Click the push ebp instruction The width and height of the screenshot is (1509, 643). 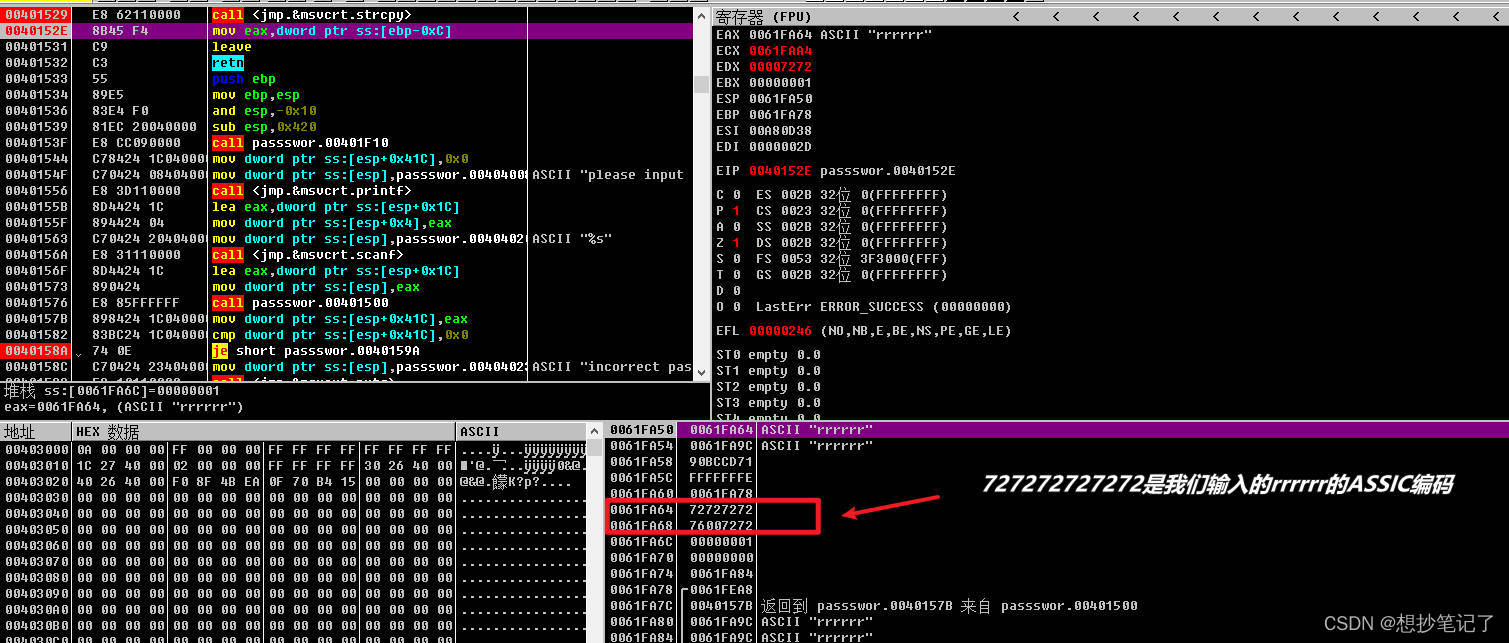coord(243,79)
